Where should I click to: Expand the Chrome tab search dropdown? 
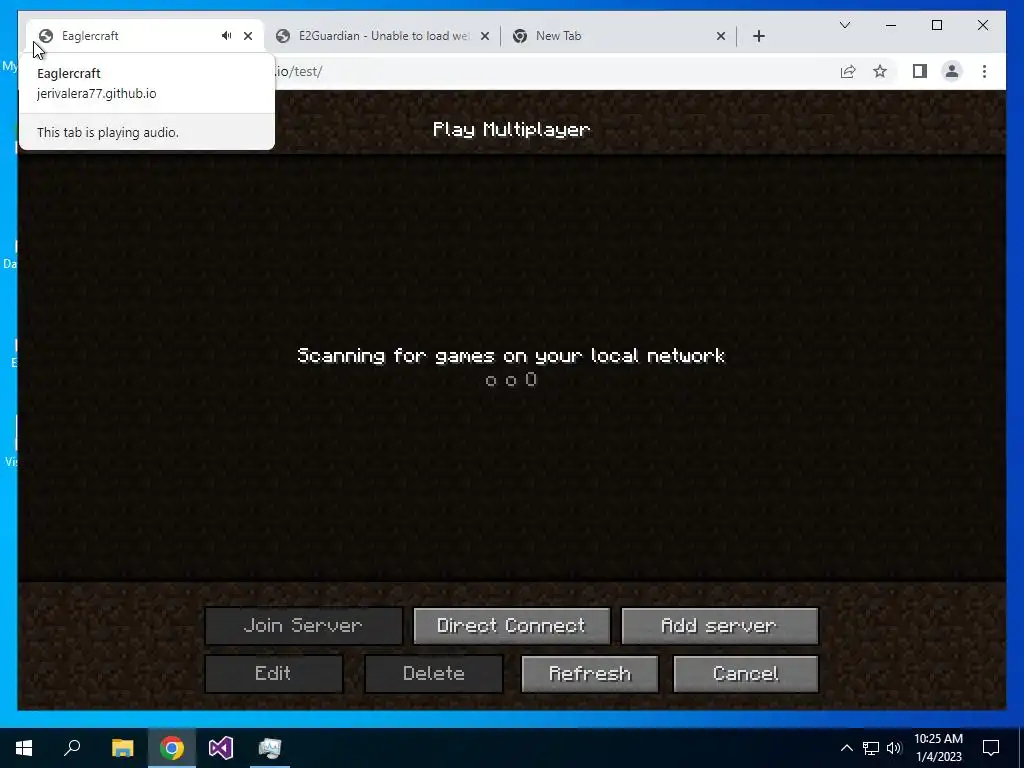point(845,25)
